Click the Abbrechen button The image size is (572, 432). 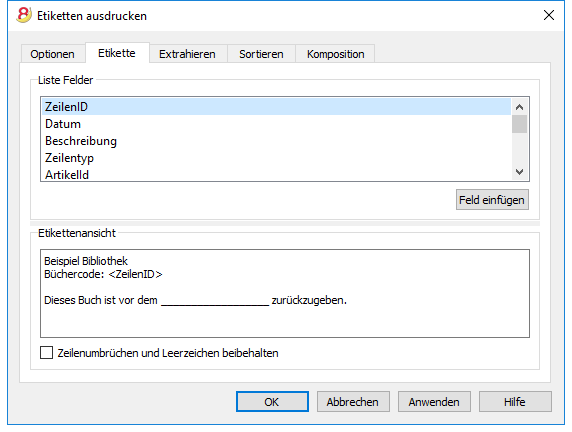click(x=353, y=402)
